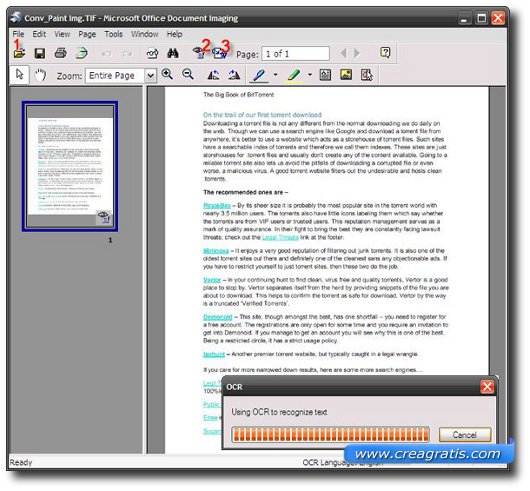
Task: Insert a picture annotation
Action: 346,75
